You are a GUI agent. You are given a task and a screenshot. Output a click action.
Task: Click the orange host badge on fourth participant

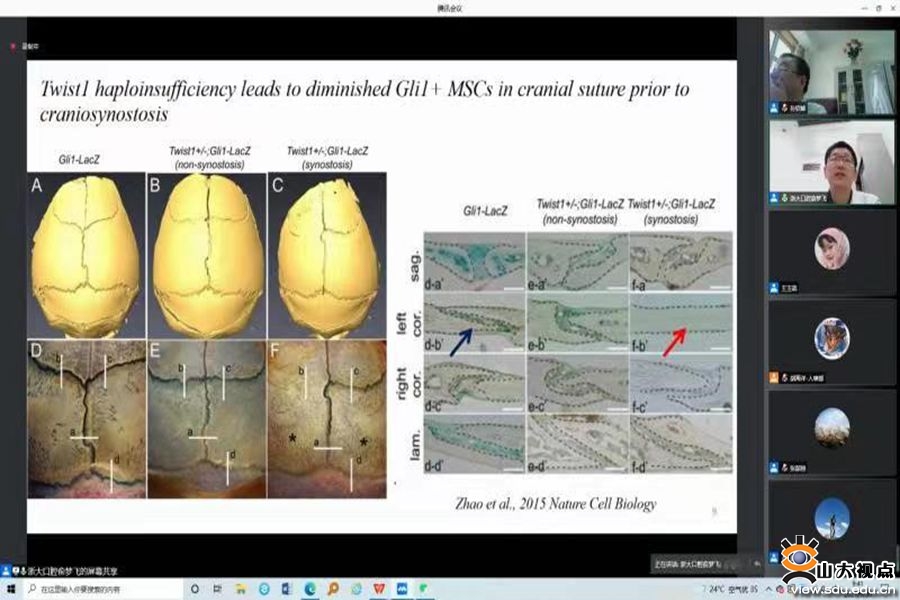(774, 378)
